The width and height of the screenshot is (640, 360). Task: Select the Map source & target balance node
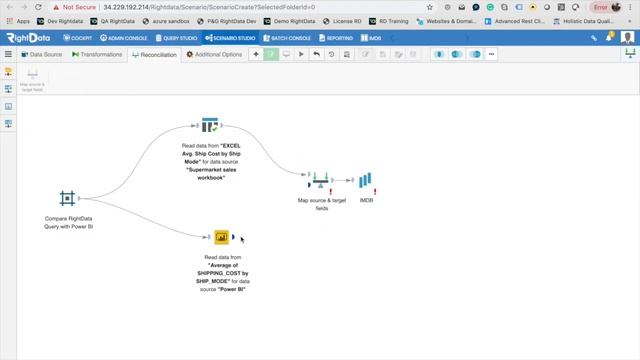point(320,180)
